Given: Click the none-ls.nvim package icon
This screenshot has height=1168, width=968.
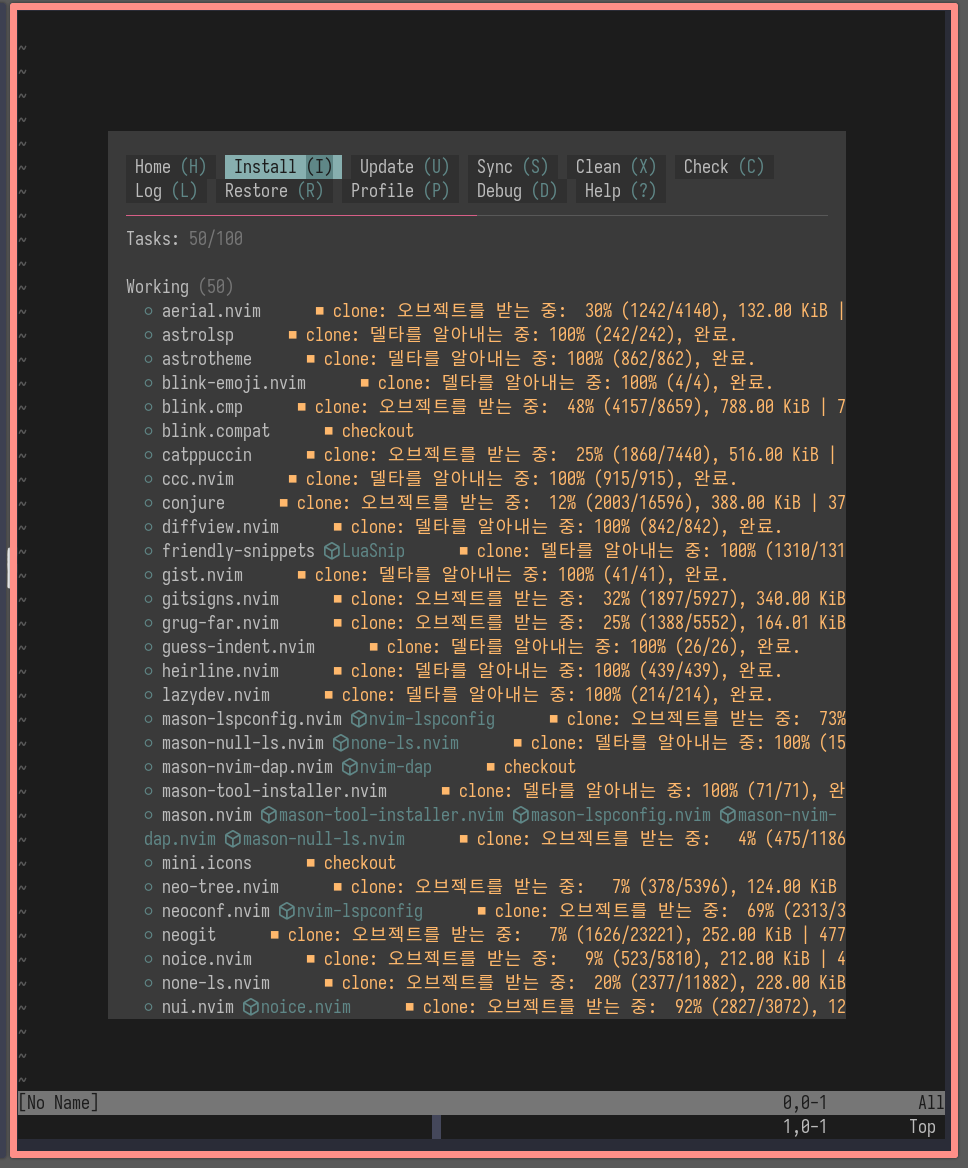Looking at the screenshot, I should (x=341, y=743).
